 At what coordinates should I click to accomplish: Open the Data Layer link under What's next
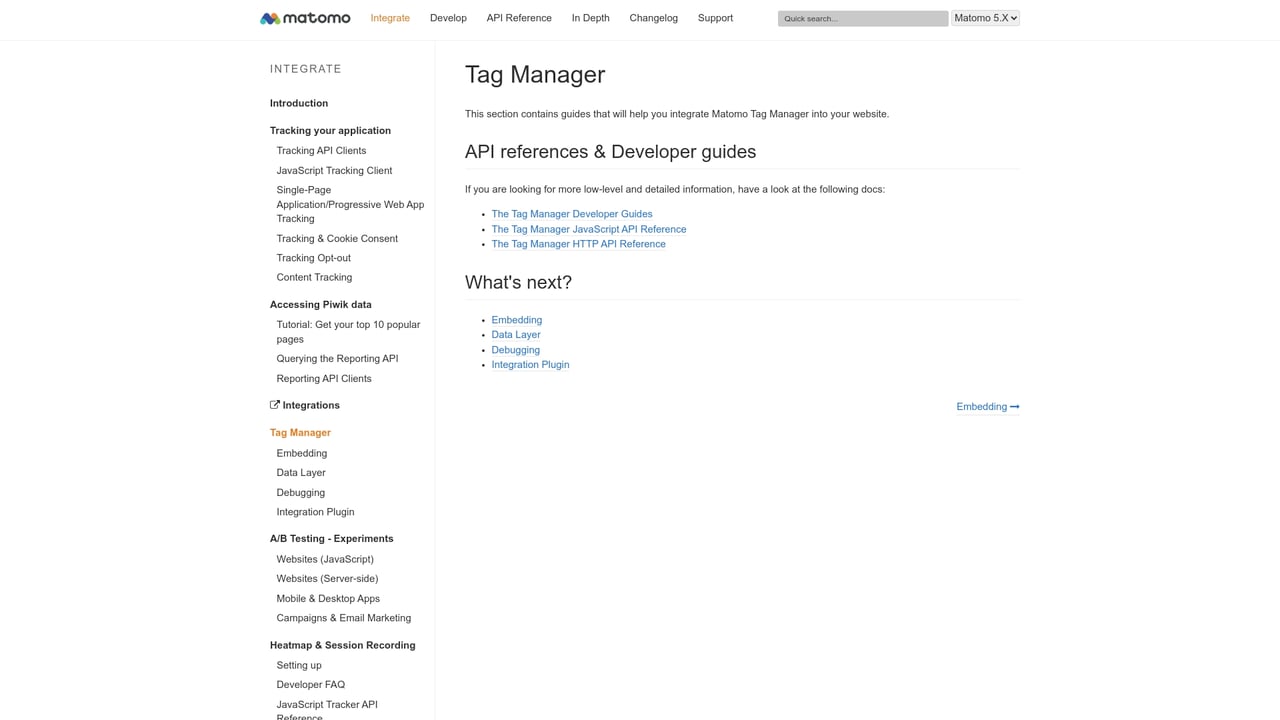click(x=515, y=334)
